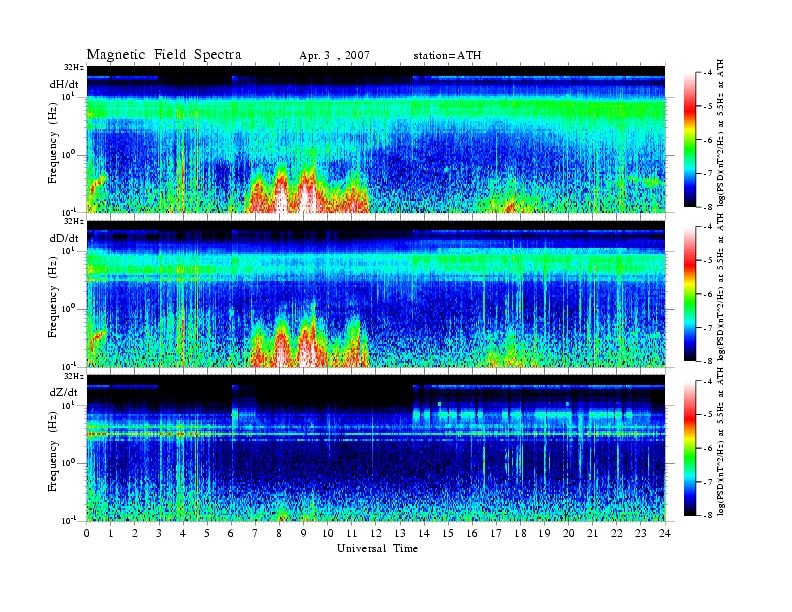Click the rising tone near 0.5 UT in the dH/dt panel
The image size is (792, 612).
click(x=97, y=185)
